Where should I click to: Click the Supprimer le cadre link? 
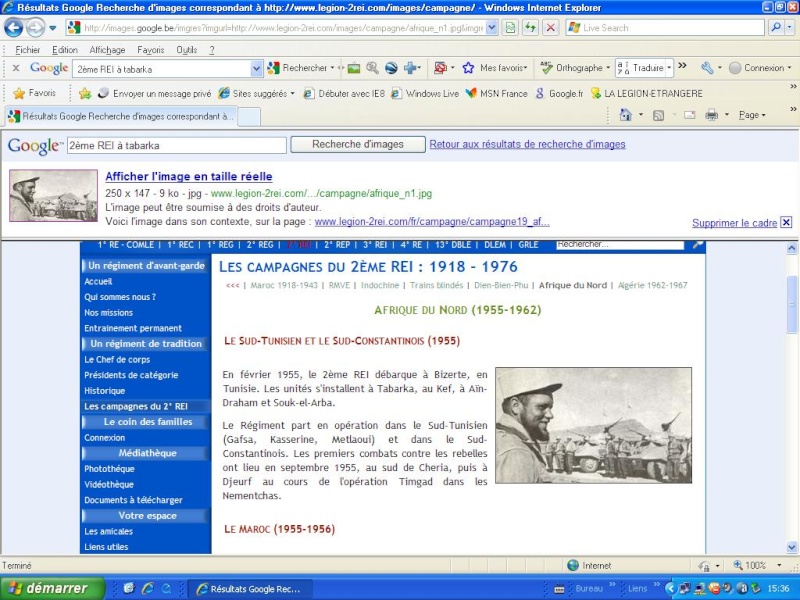[734, 223]
